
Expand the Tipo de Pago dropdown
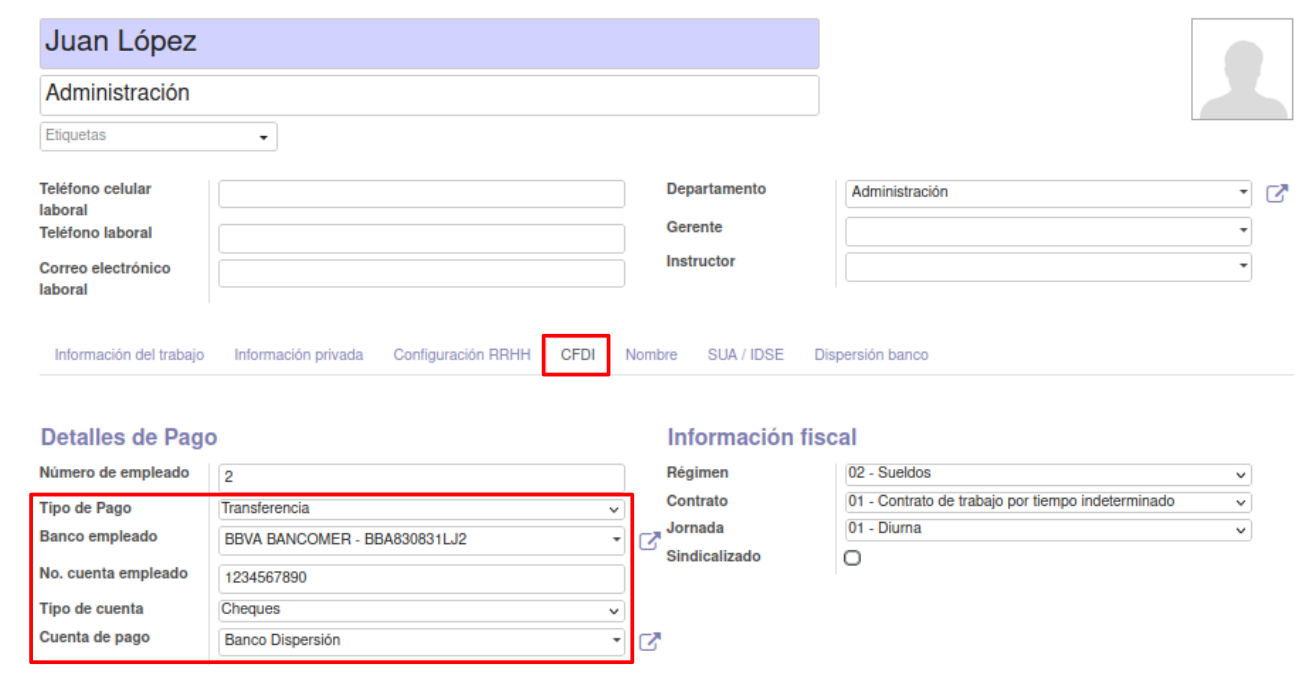tap(421, 509)
